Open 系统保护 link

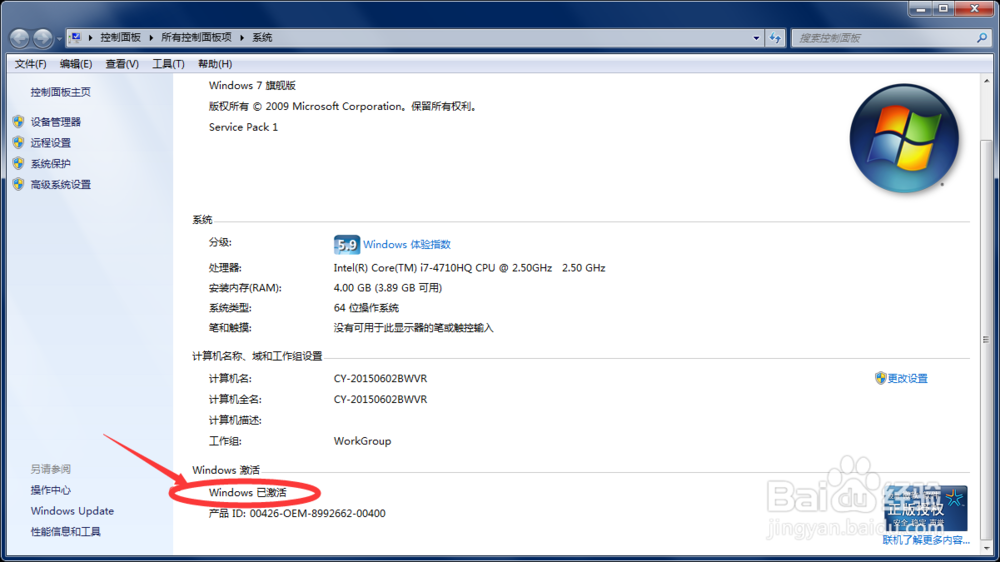50,164
